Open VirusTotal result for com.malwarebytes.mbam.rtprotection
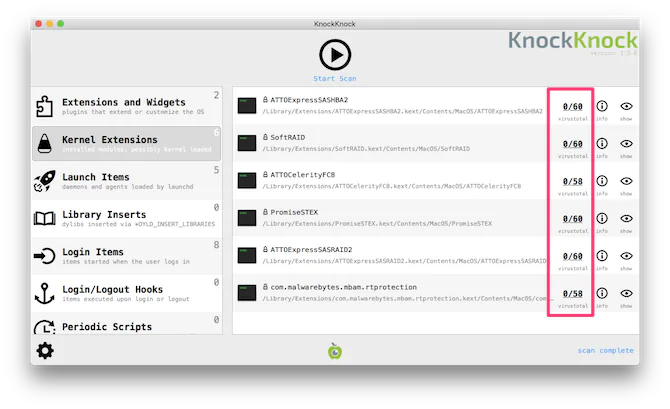The image size is (670, 409). click(x=573, y=294)
